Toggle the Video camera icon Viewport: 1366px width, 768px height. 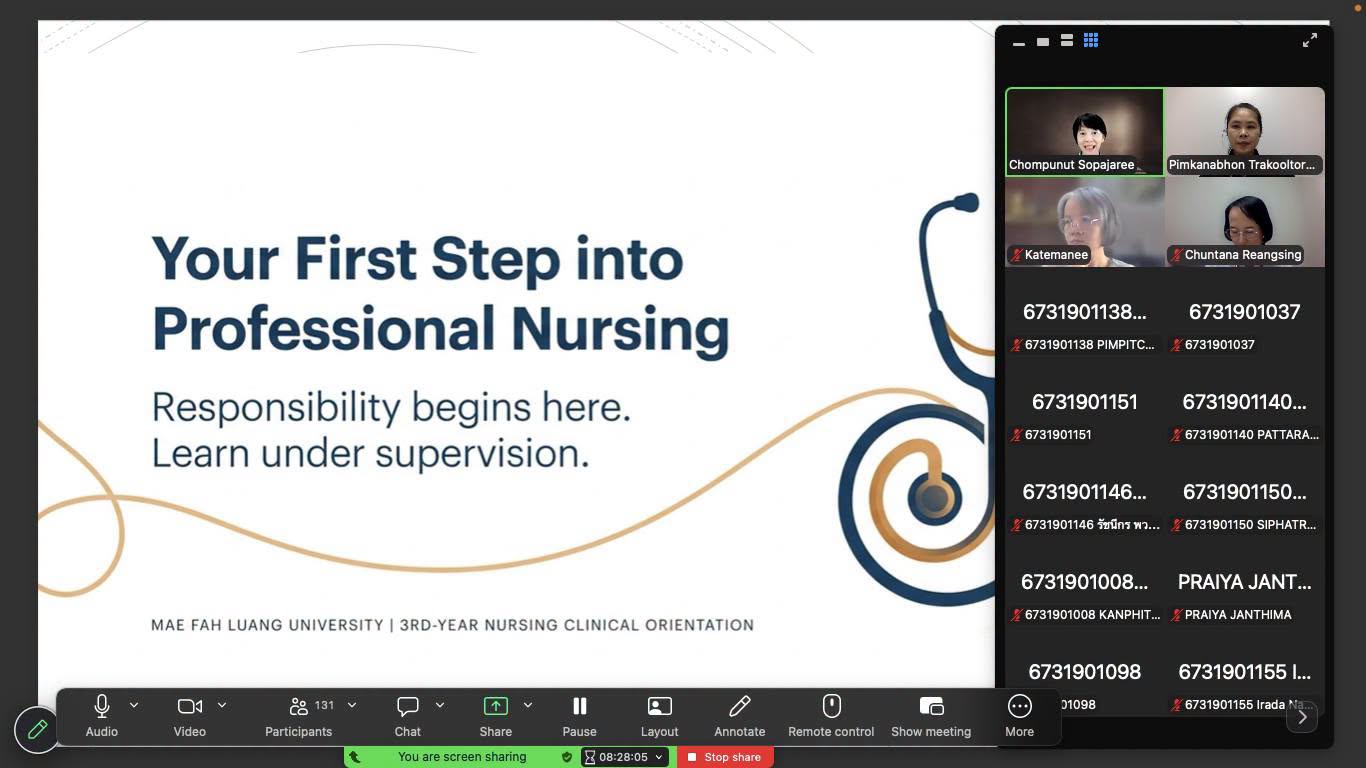tap(189, 706)
